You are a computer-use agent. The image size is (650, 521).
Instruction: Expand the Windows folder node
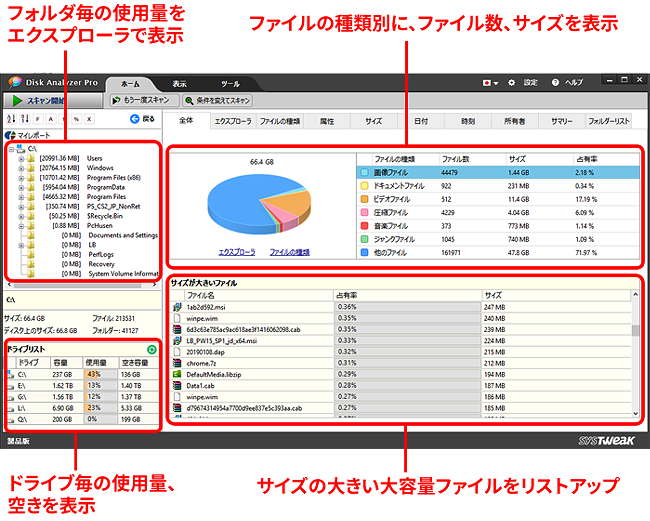21,168
